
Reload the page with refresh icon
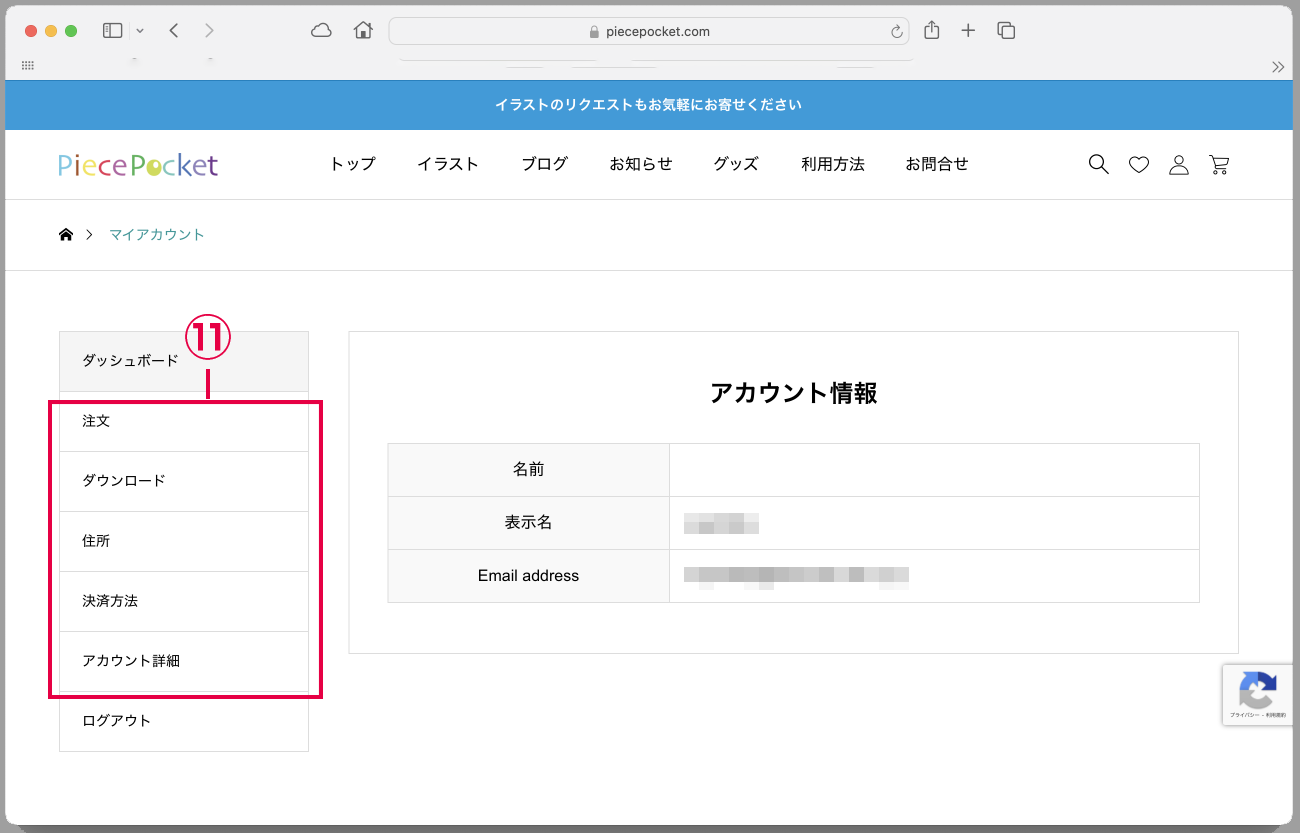click(896, 31)
